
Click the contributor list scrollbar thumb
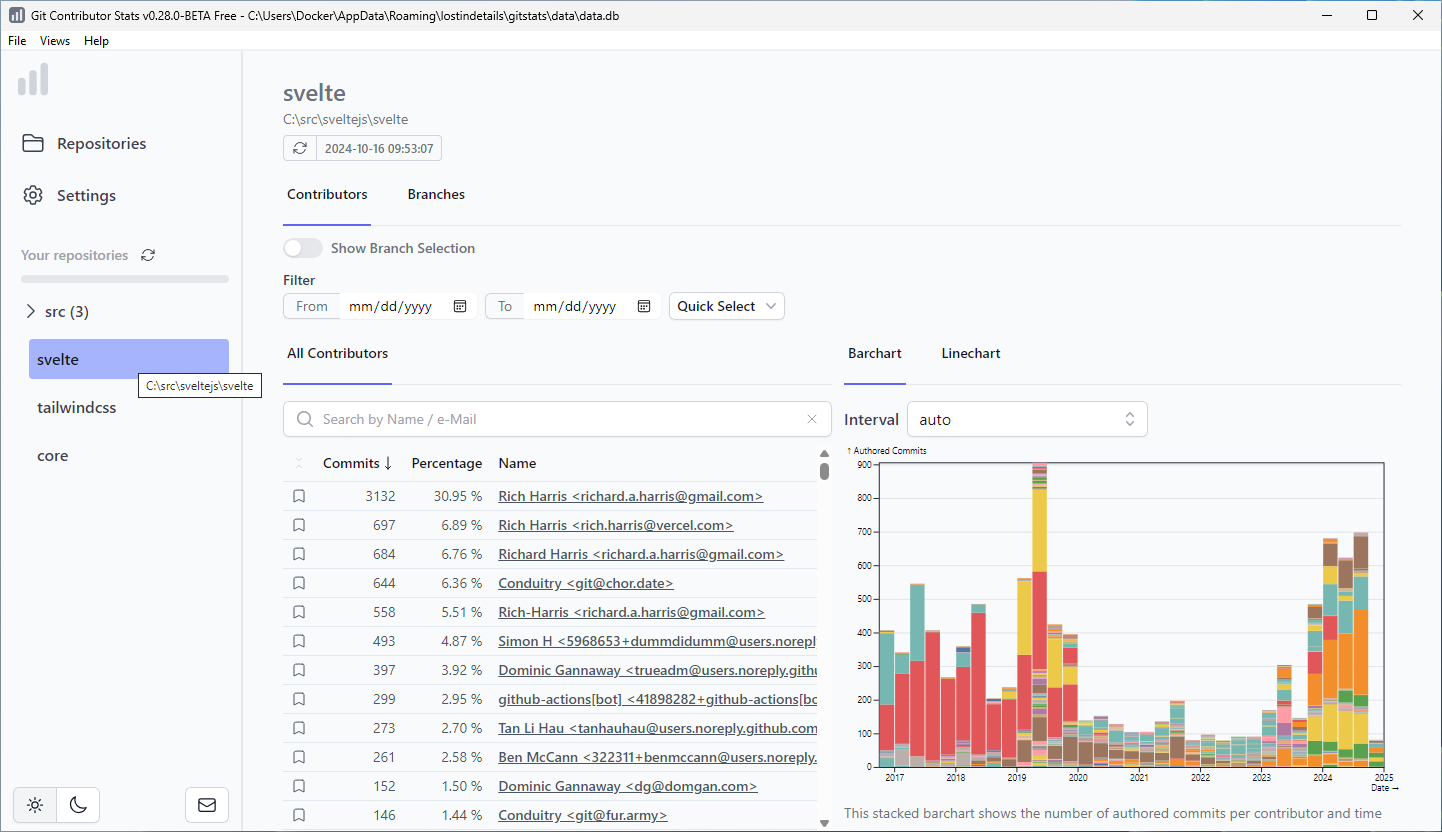[x=824, y=470]
